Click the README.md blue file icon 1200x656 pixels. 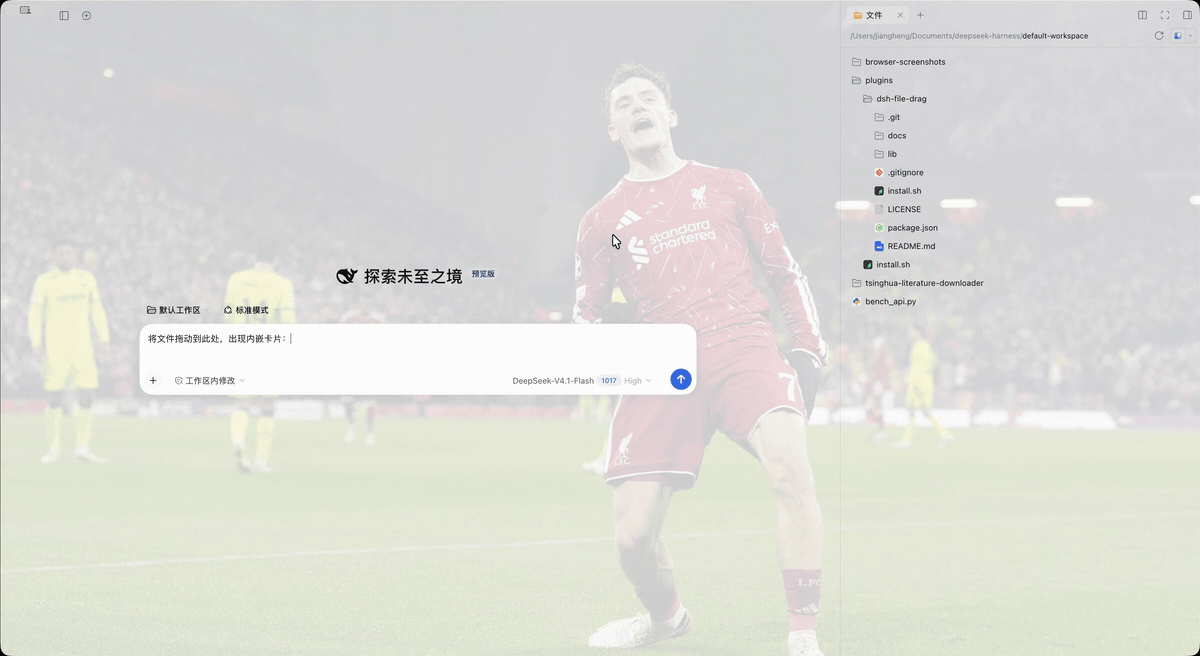tap(879, 246)
